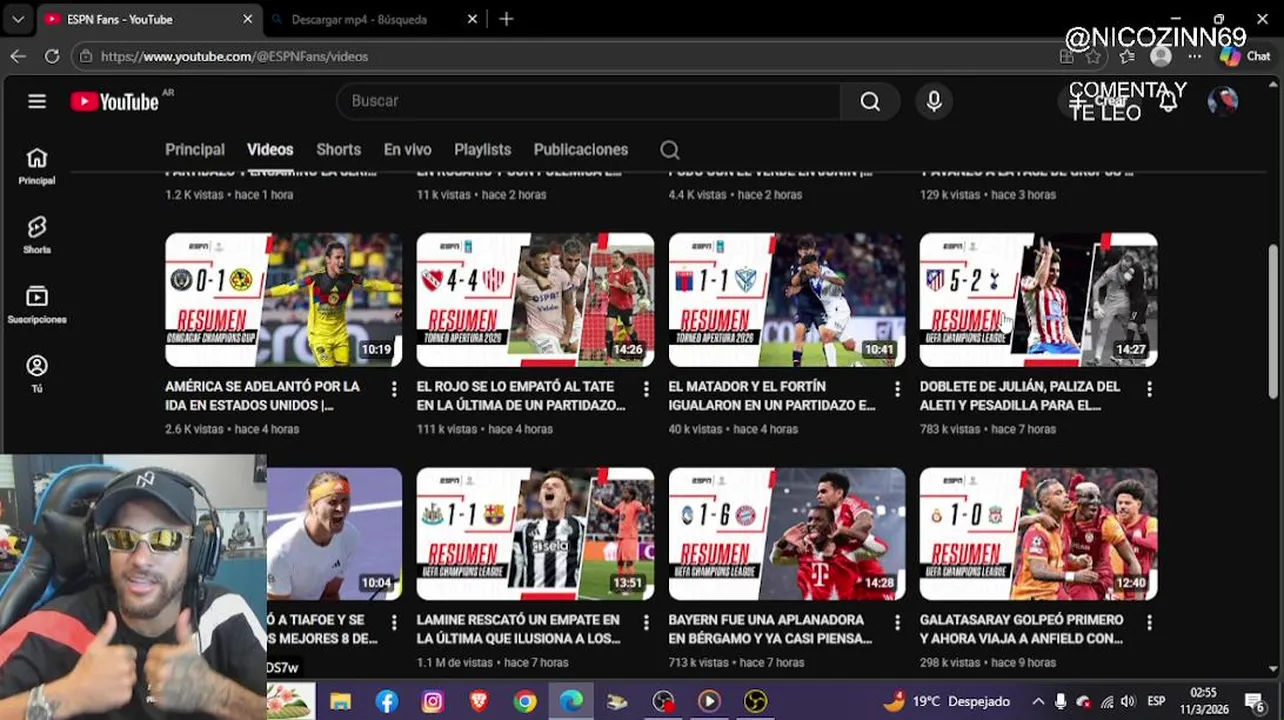Open a new browser tab
1284x720 pixels.
pyautogui.click(x=506, y=19)
